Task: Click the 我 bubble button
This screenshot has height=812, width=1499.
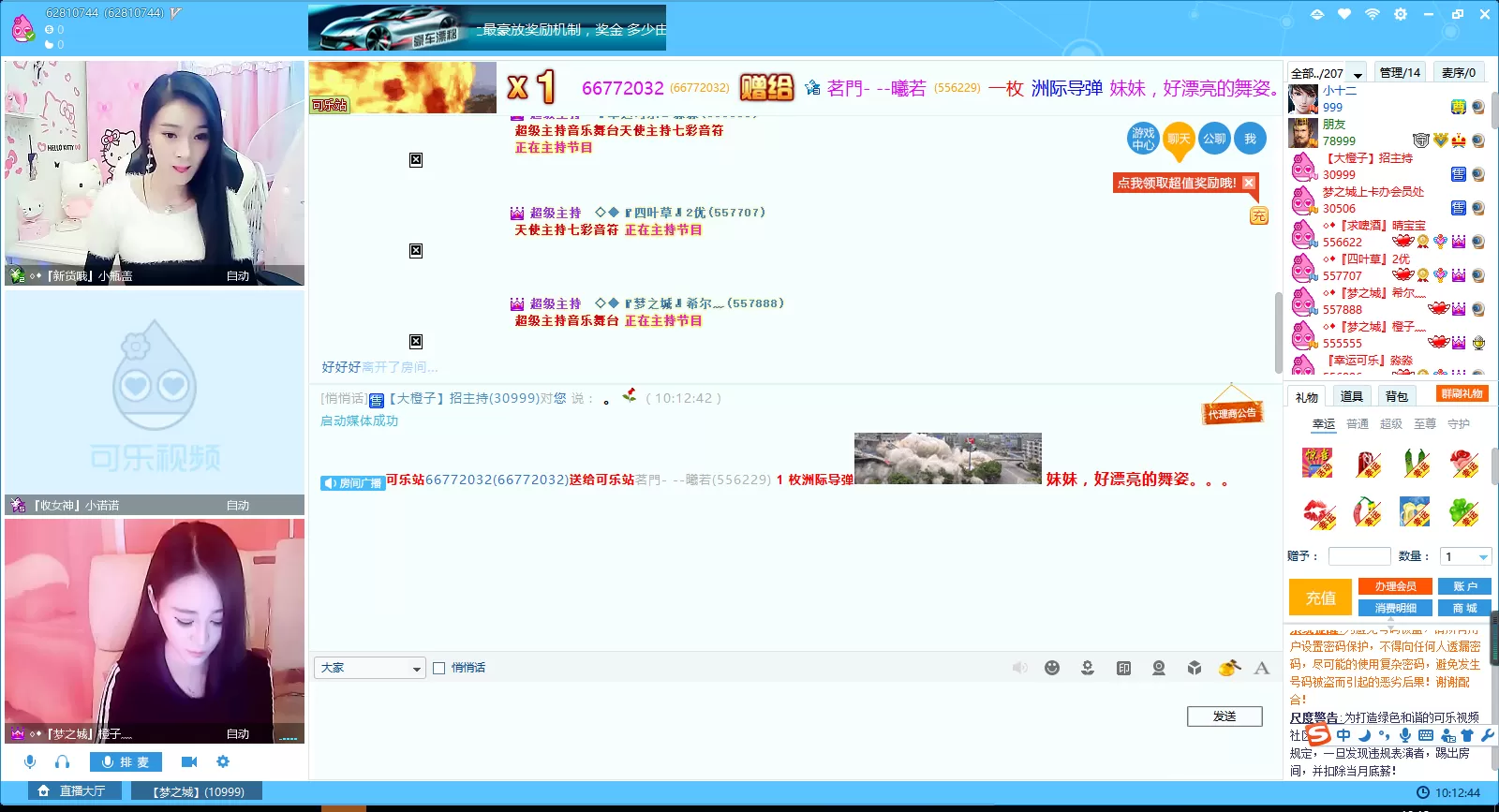Action: [x=1250, y=139]
